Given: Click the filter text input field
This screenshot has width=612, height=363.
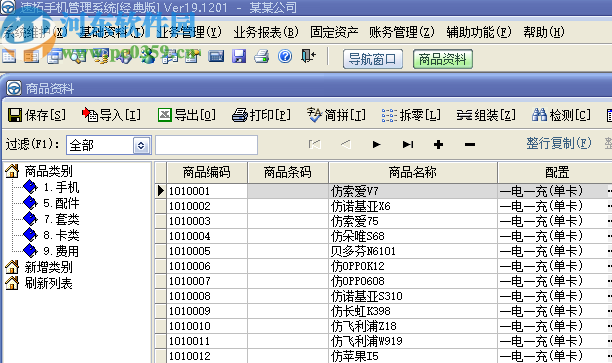Looking at the screenshot, I should point(206,145).
